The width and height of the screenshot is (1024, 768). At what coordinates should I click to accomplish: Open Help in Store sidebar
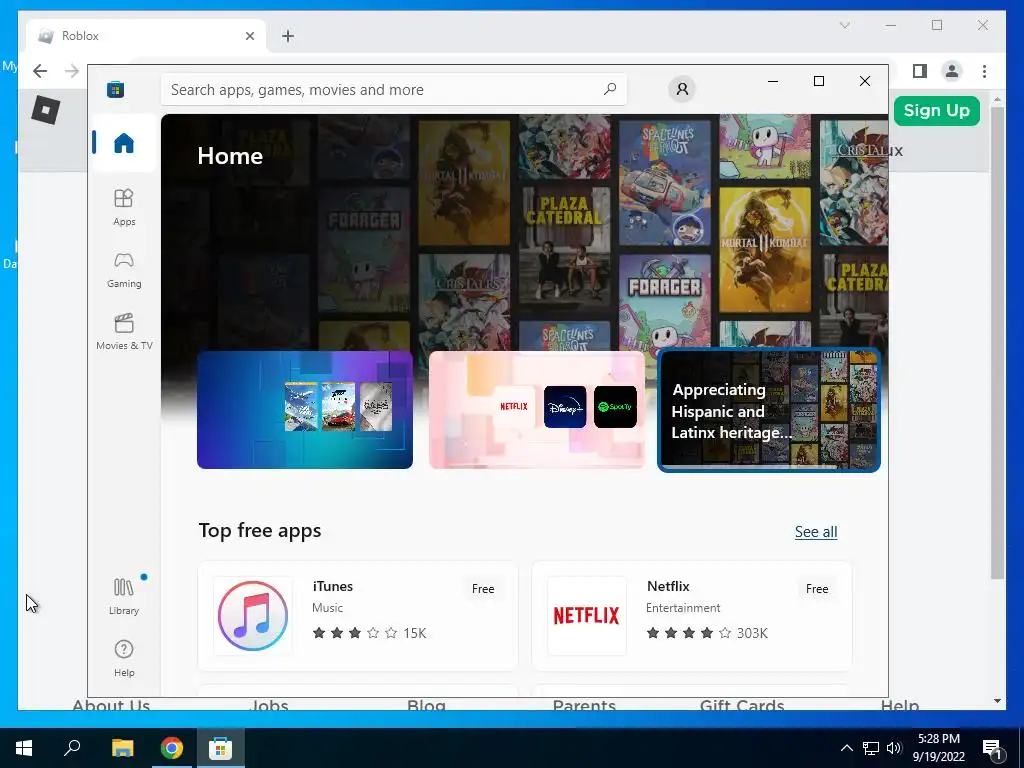pyautogui.click(x=123, y=658)
